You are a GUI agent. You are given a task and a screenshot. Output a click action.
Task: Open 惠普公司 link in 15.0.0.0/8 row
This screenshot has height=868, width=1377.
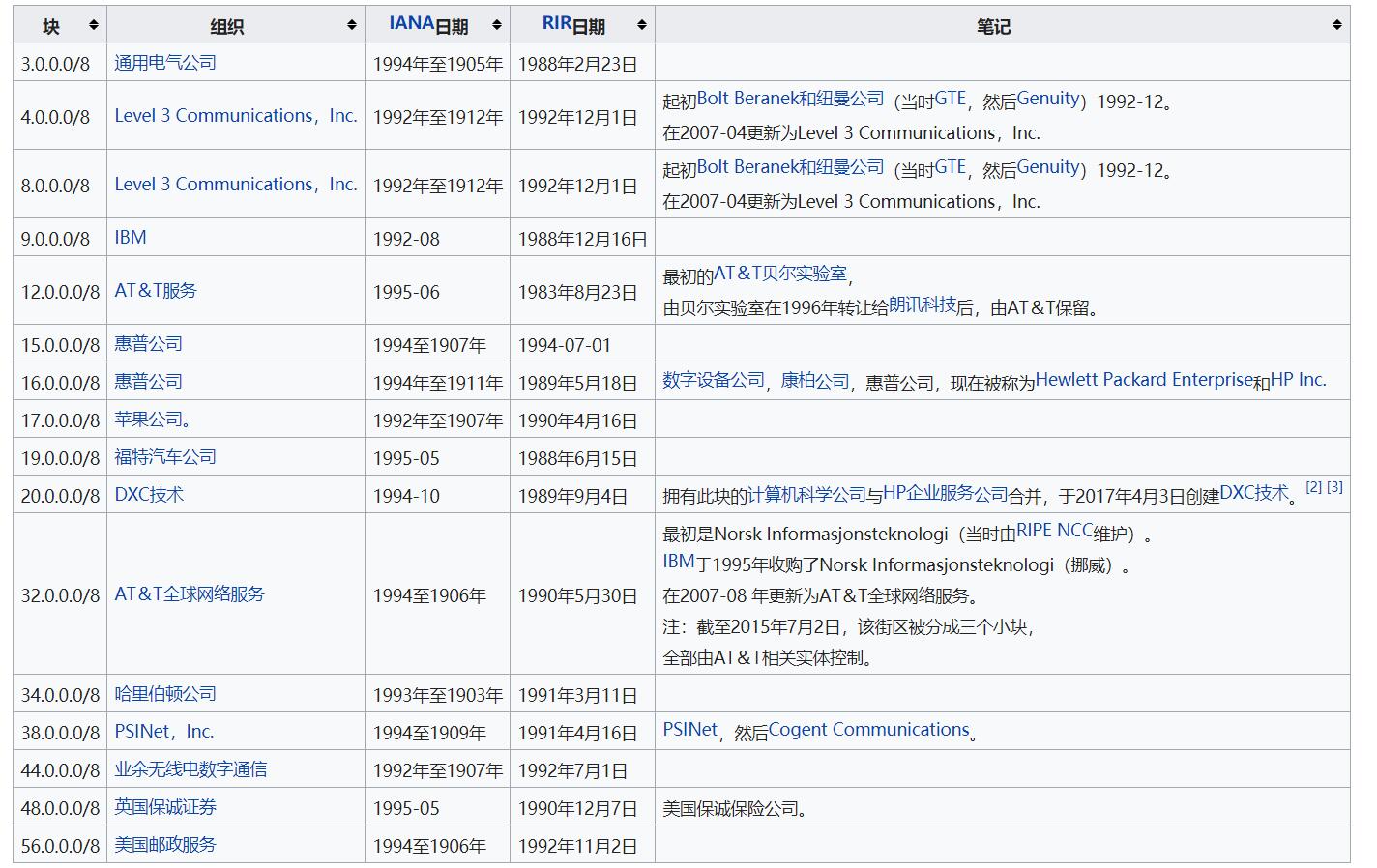click(x=148, y=344)
